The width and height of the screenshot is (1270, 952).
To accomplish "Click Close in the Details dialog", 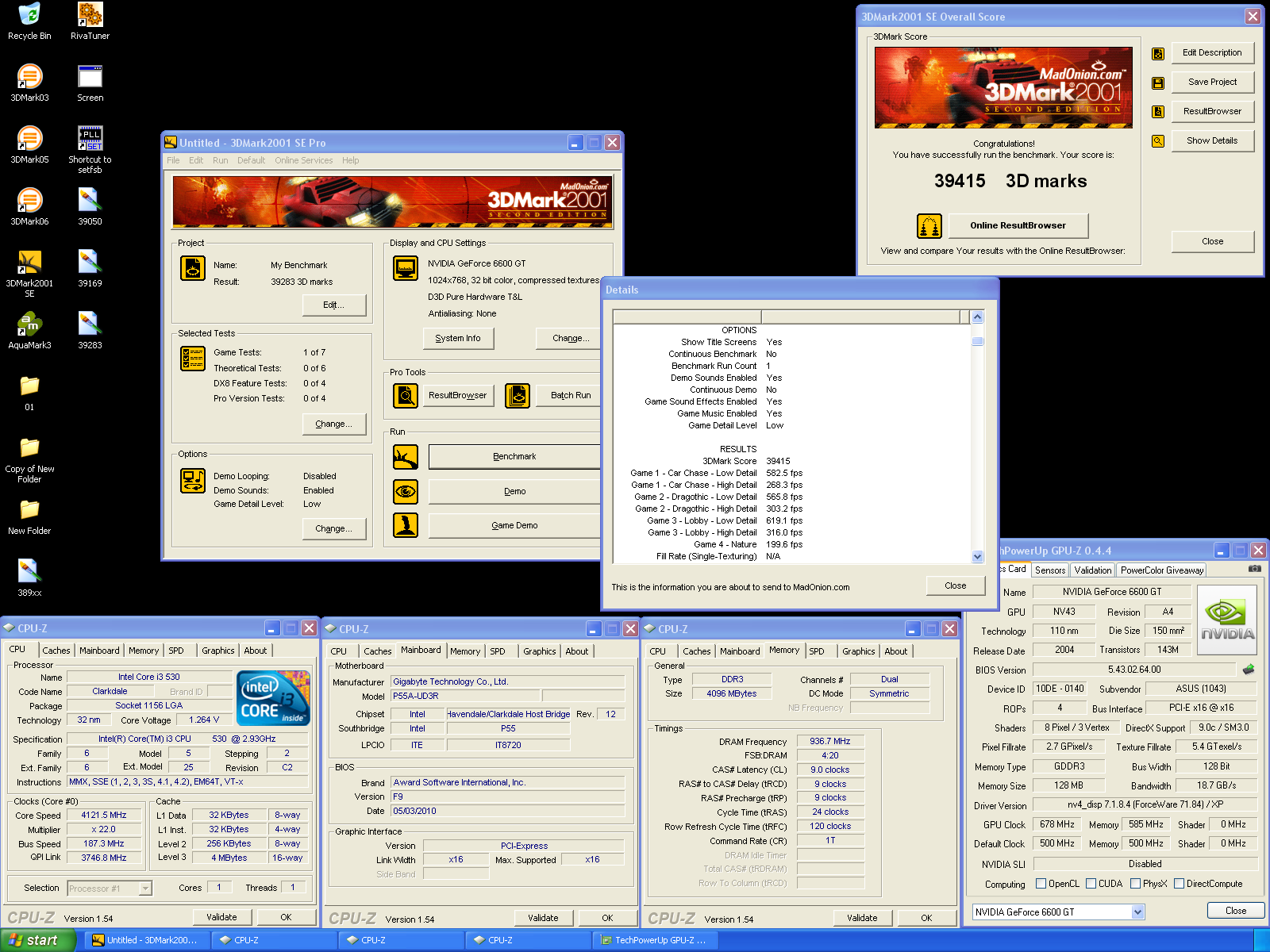I will [x=956, y=586].
